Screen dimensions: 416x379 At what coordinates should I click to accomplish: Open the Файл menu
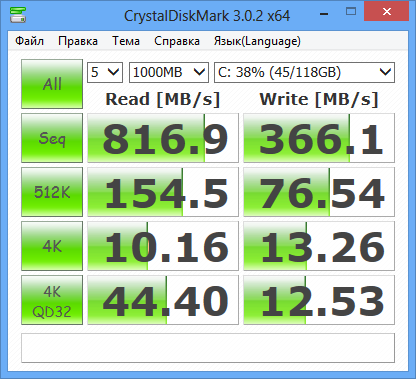[29, 41]
